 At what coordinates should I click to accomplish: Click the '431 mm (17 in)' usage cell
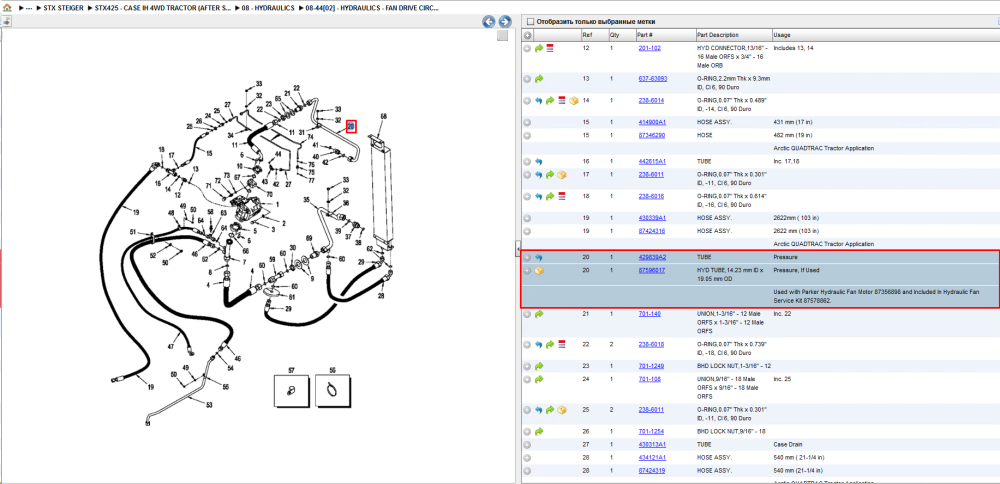coord(792,122)
